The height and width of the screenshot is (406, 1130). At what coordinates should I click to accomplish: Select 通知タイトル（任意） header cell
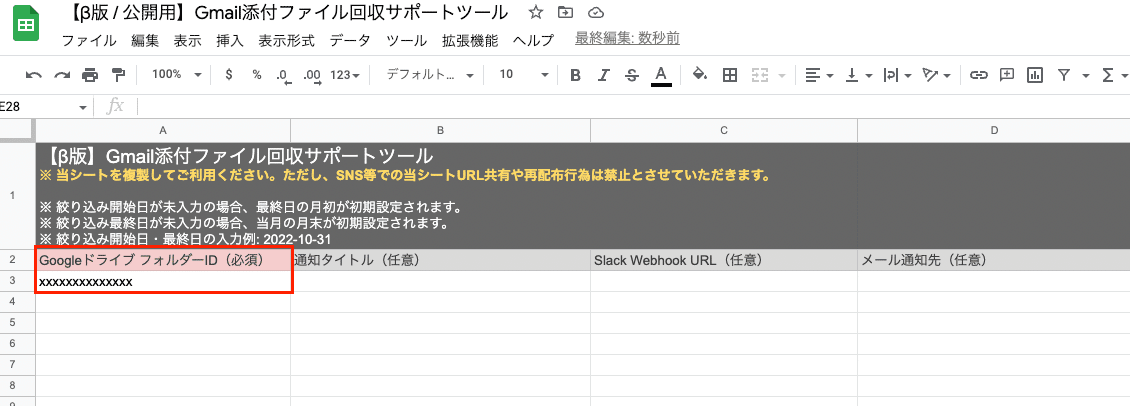[440, 260]
